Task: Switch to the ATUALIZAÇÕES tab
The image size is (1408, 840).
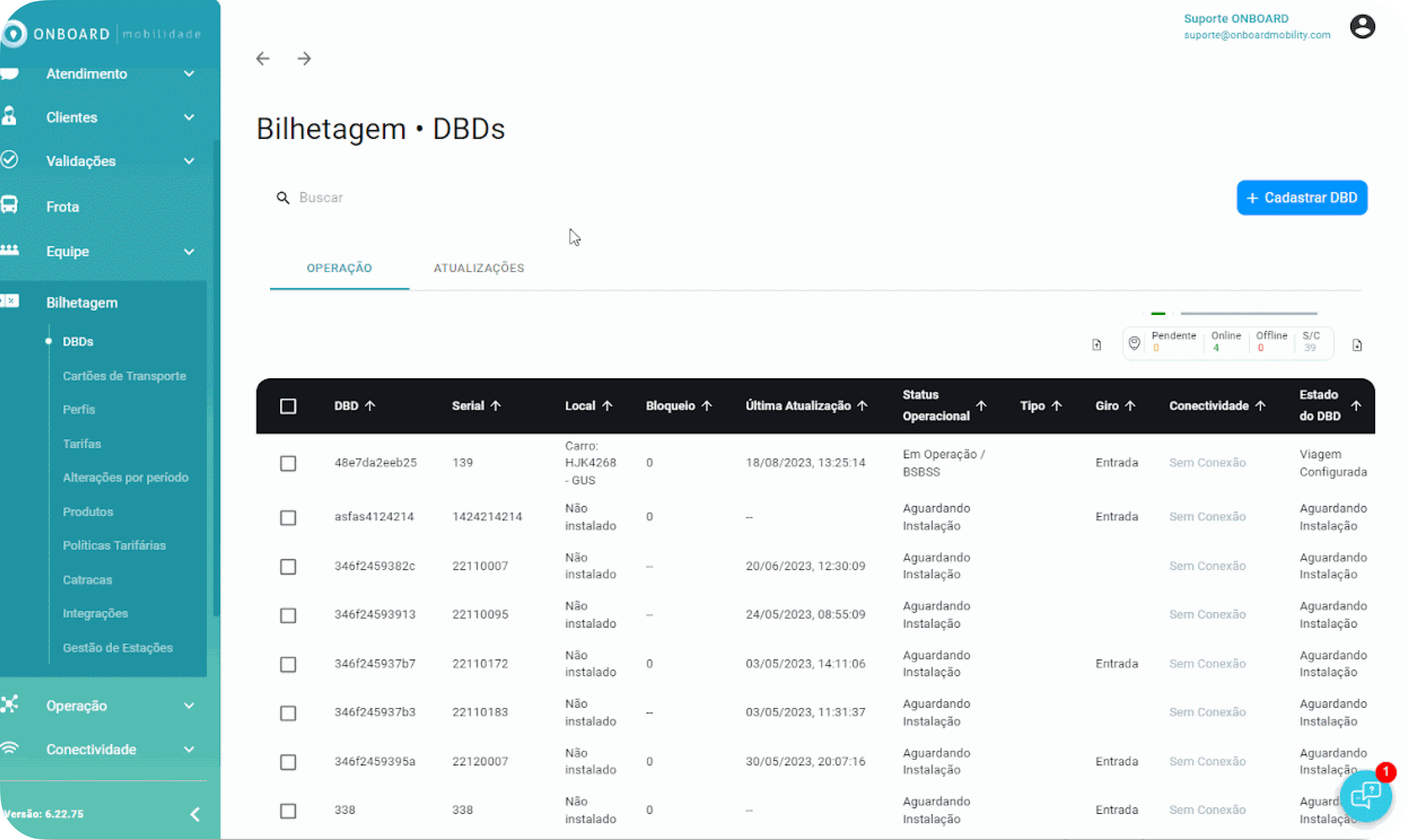Action: (479, 268)
